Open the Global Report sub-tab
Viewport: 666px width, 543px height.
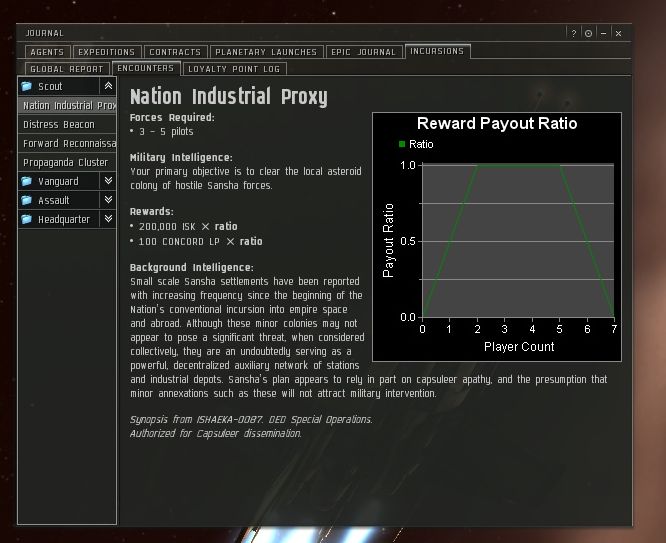click(67, 69)
